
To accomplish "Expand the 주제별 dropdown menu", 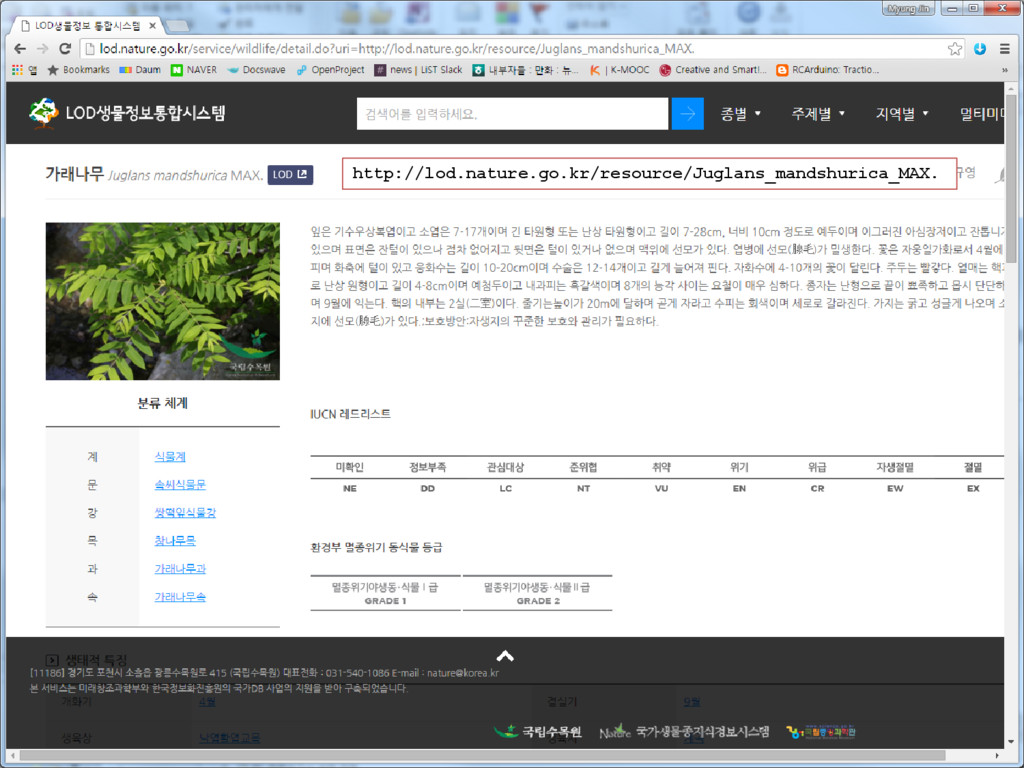I will 818,114.
